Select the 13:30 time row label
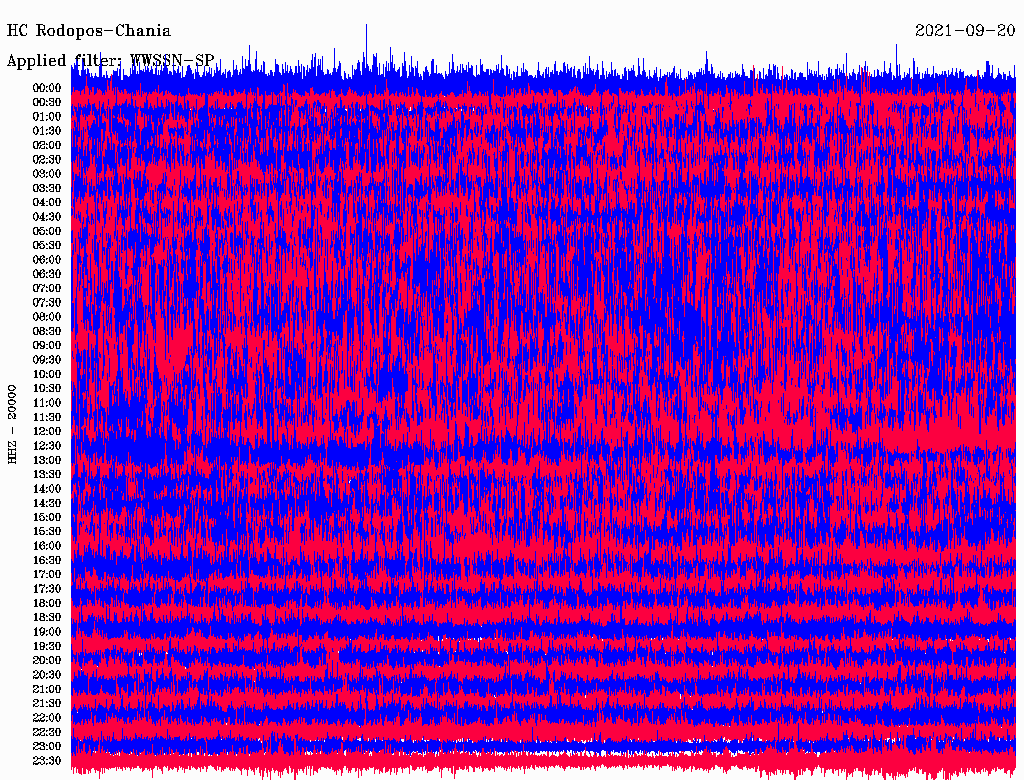This screenshot has width=1024, height=780. coord(47,475)
